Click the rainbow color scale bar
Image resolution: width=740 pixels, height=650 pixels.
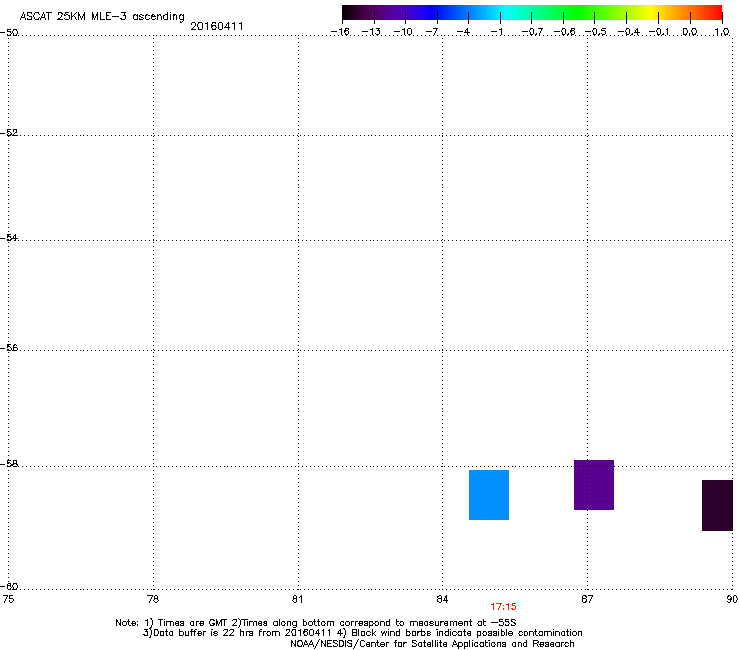(x=532, y=13)
